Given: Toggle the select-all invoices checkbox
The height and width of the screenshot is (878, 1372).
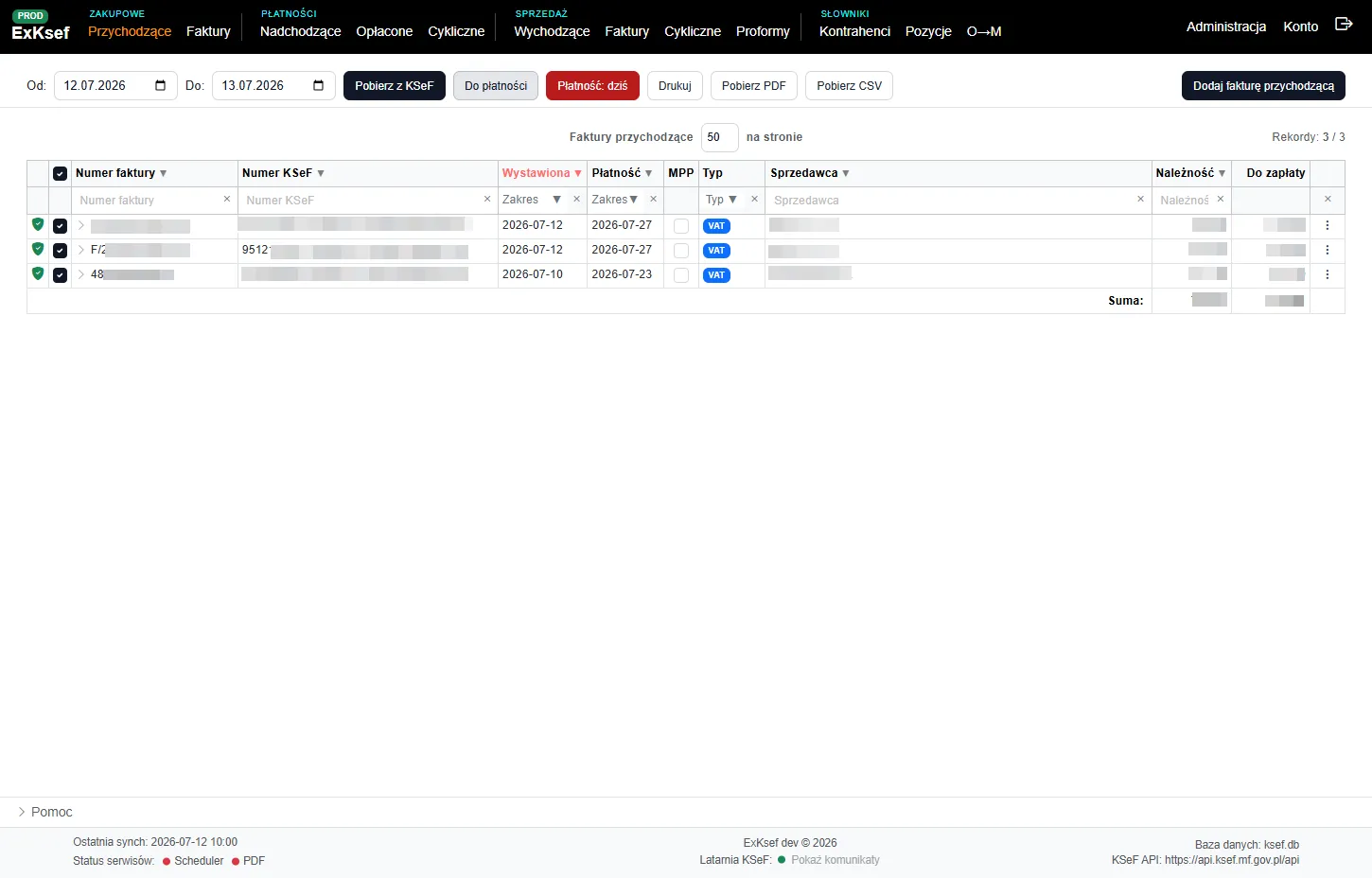Looking at the screenshot, I should [x=60, y=174].
